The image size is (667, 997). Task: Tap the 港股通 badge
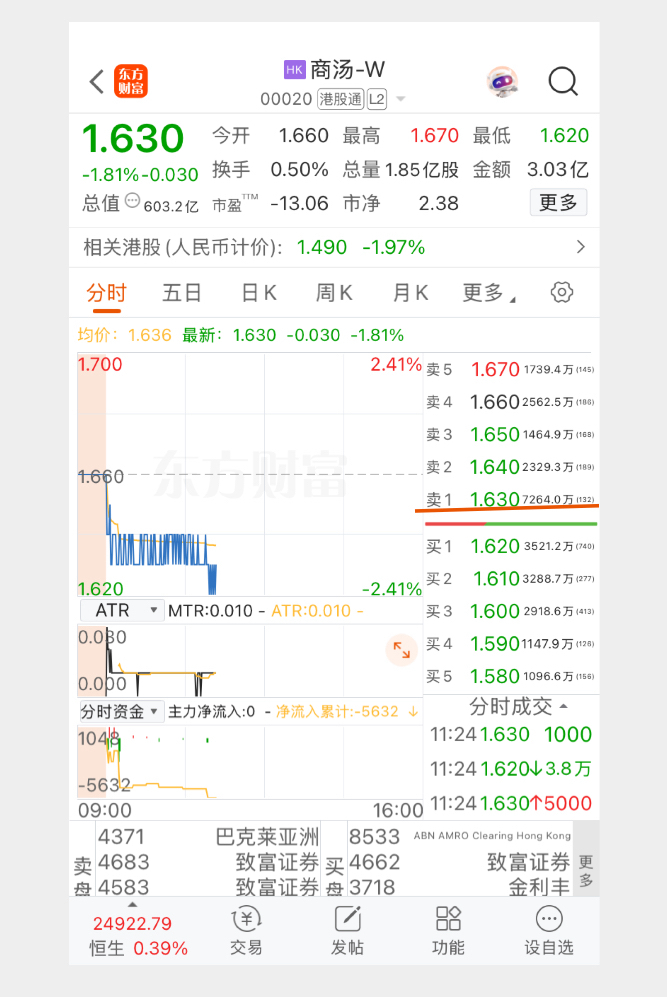point(341,99)
